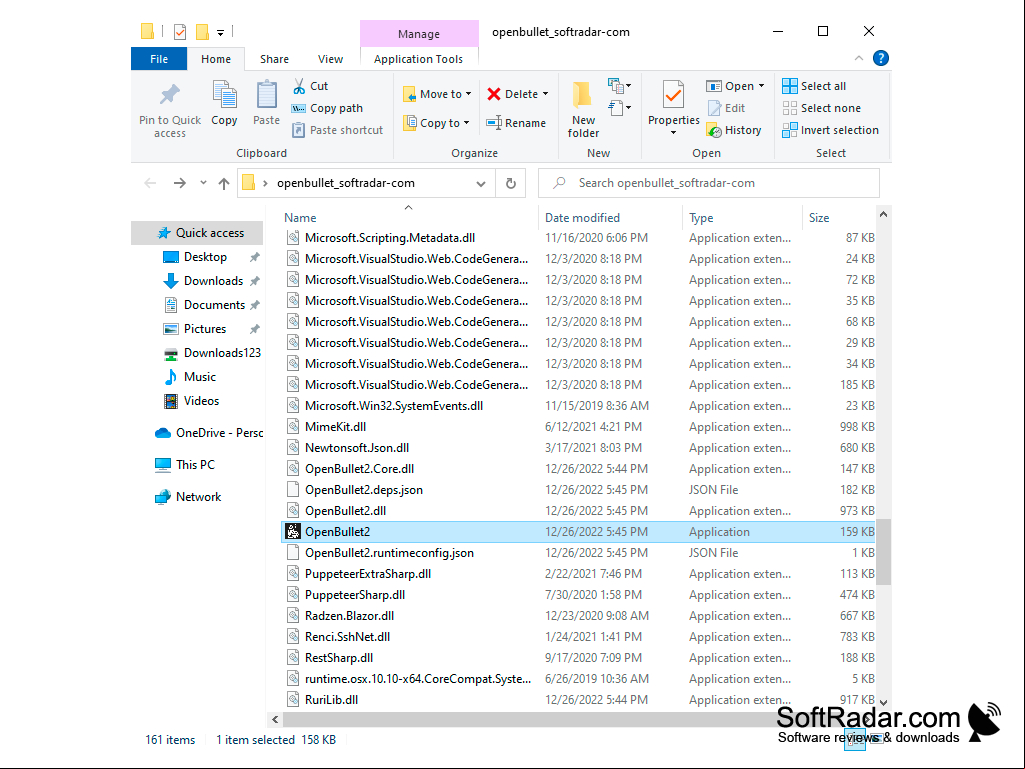Open the Open dropdown arrow
The height and width of the screenshot is (769, 1025).
pyautogui.click(x=762, y=86)
